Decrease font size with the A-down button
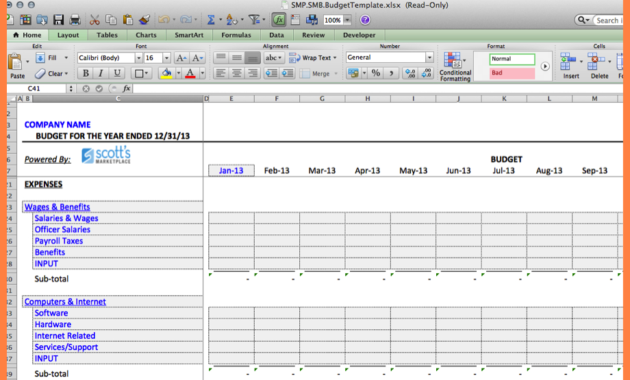The image size is (630, 380). 197,58
